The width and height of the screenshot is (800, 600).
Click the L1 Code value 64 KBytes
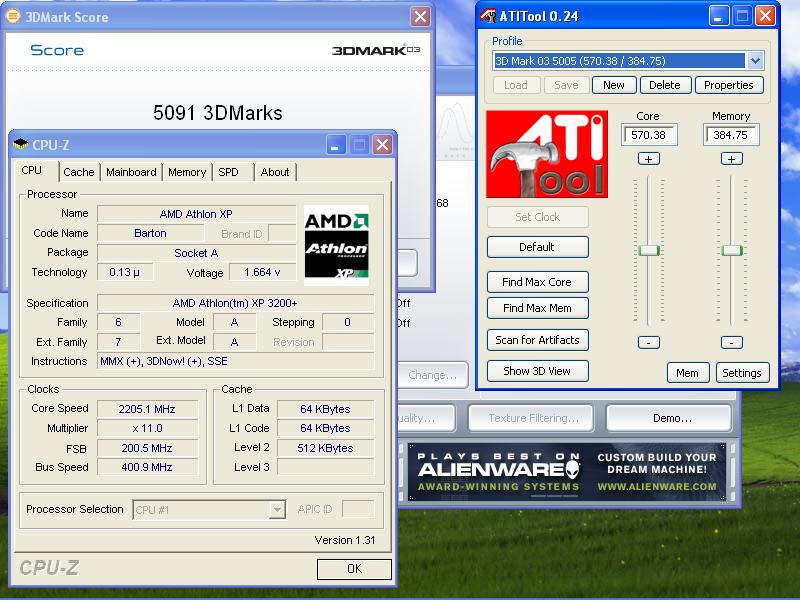point(325,429)
